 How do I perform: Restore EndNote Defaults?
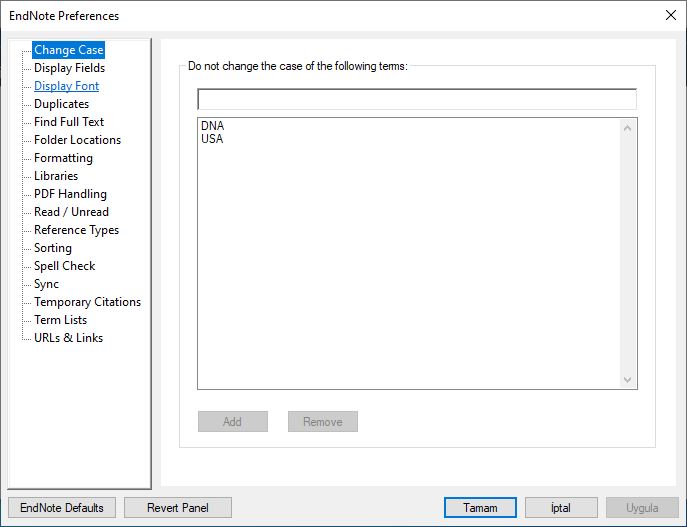click(62, 508)
